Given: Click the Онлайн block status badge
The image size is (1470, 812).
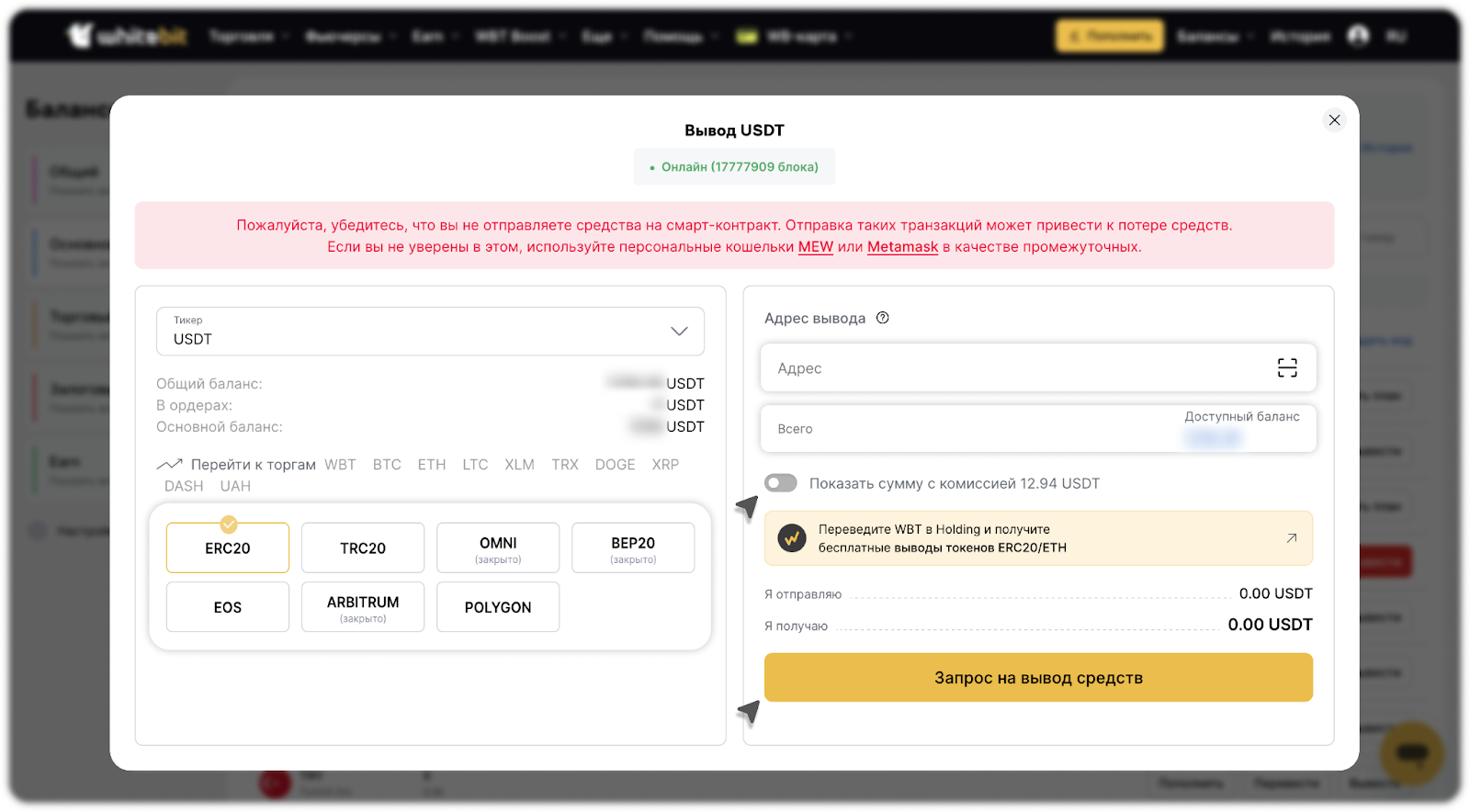Looking at the screenshot, I should coord(734,167).
